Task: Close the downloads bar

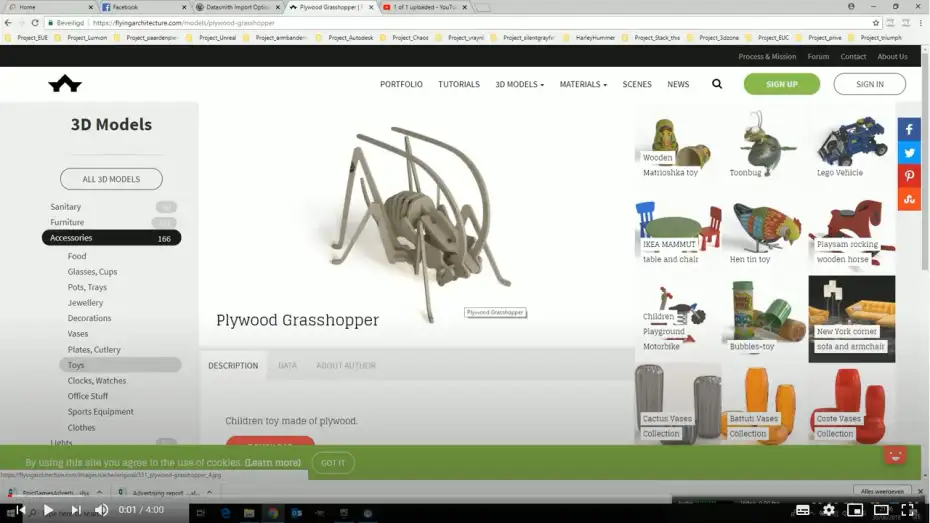Action: point(921,492)
